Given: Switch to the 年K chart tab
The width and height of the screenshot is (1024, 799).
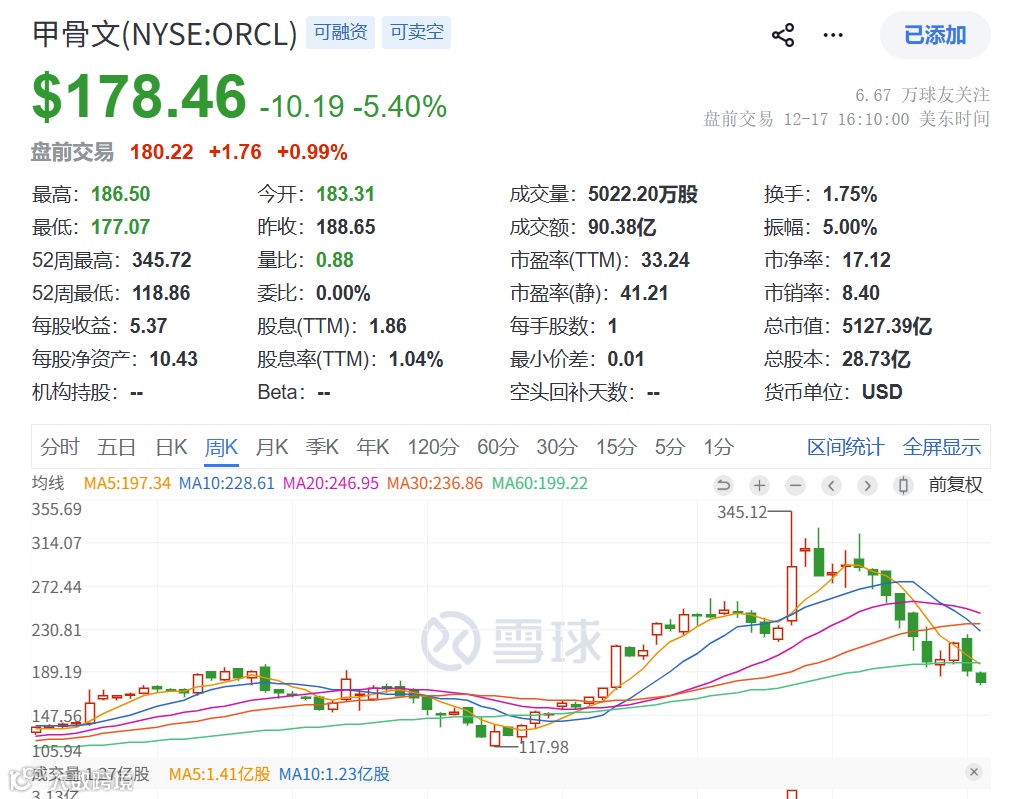Looking at the screenshot, I should (373, 447).
